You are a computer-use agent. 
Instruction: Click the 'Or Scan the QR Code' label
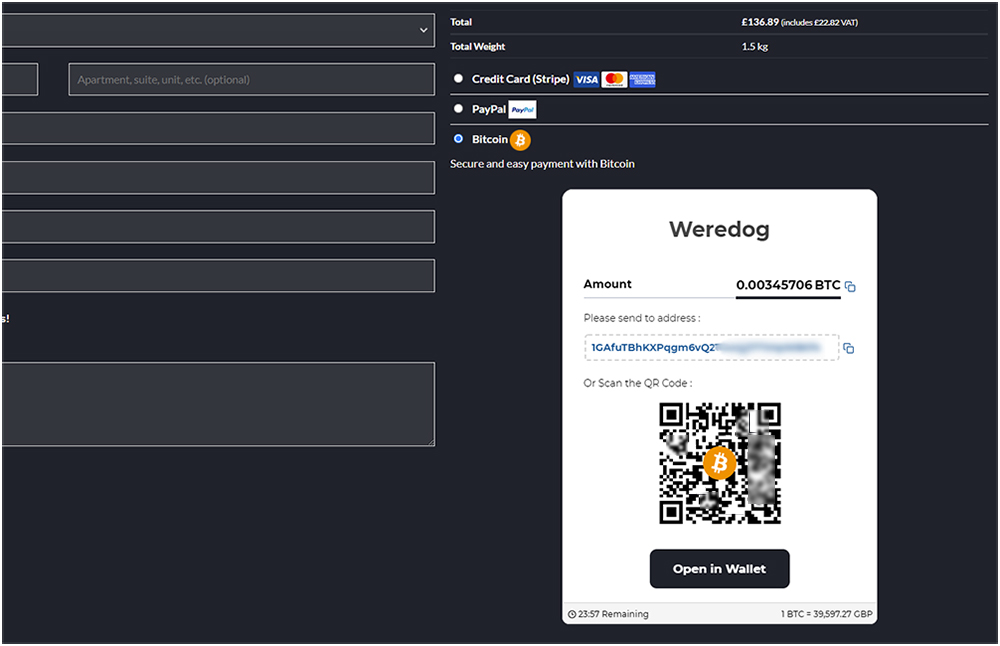tap(638, 383)
